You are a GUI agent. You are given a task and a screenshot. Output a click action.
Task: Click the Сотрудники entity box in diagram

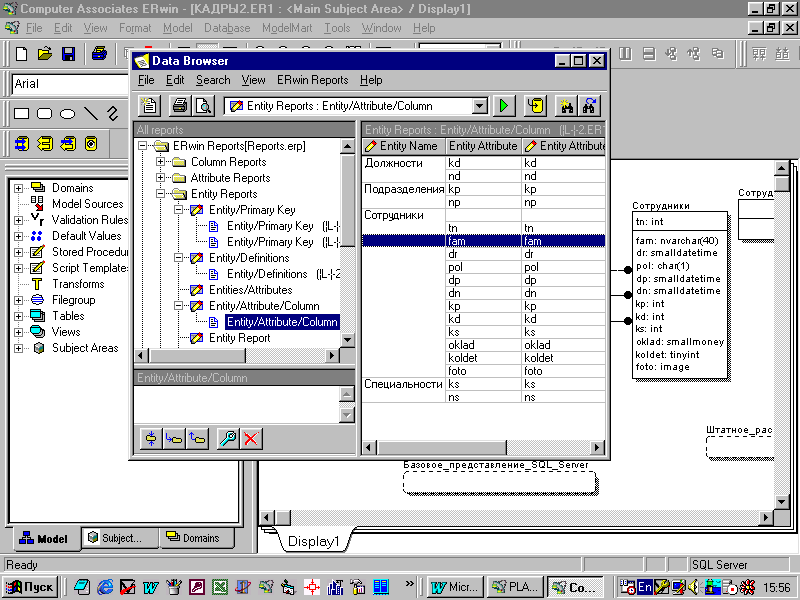[x=680, y=295]
